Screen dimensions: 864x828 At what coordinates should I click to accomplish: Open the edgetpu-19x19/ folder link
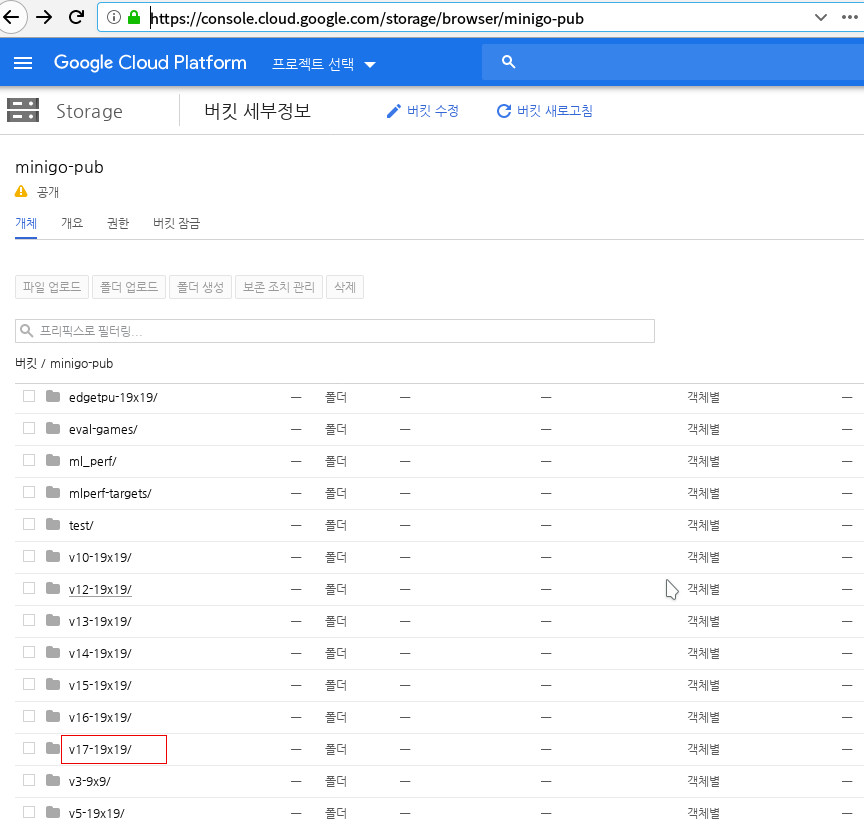pos(113,398)
